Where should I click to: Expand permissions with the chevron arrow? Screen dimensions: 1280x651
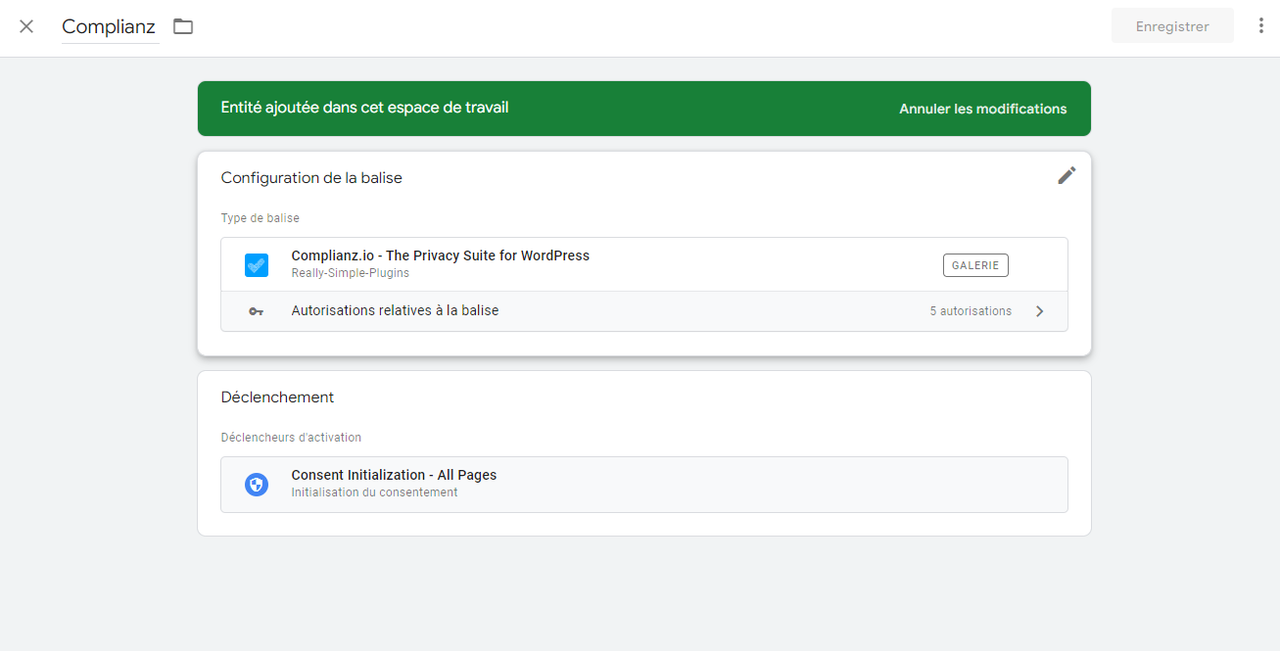[x=1040, y=311]
